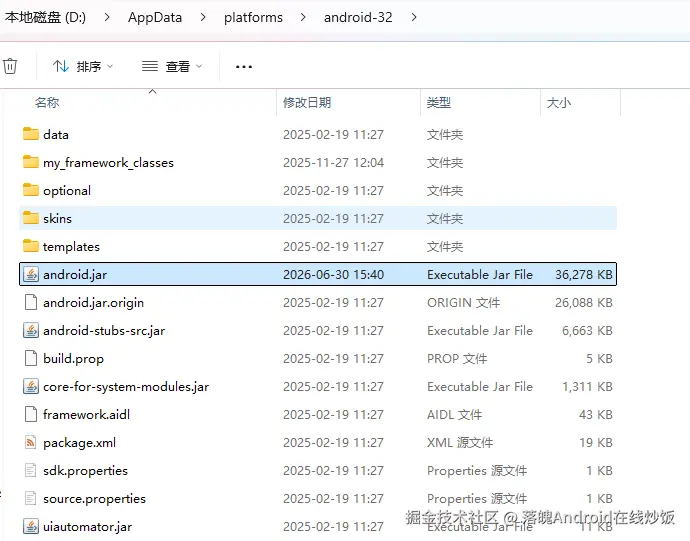Click the XML 源文件 type cell

[x=460, y=443]
